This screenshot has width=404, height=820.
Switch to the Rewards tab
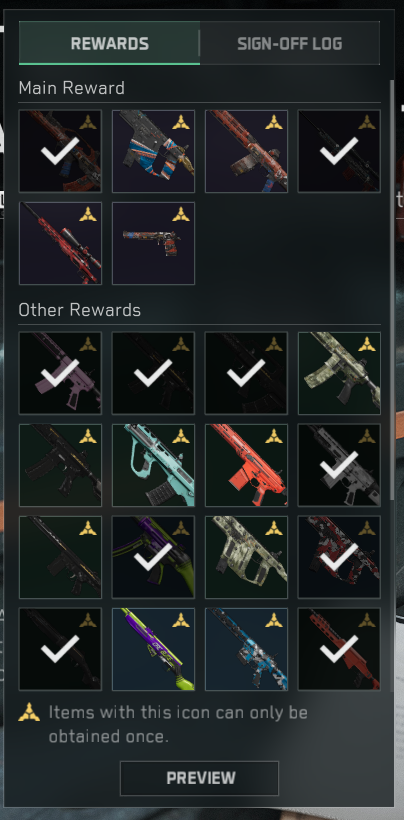109,43
